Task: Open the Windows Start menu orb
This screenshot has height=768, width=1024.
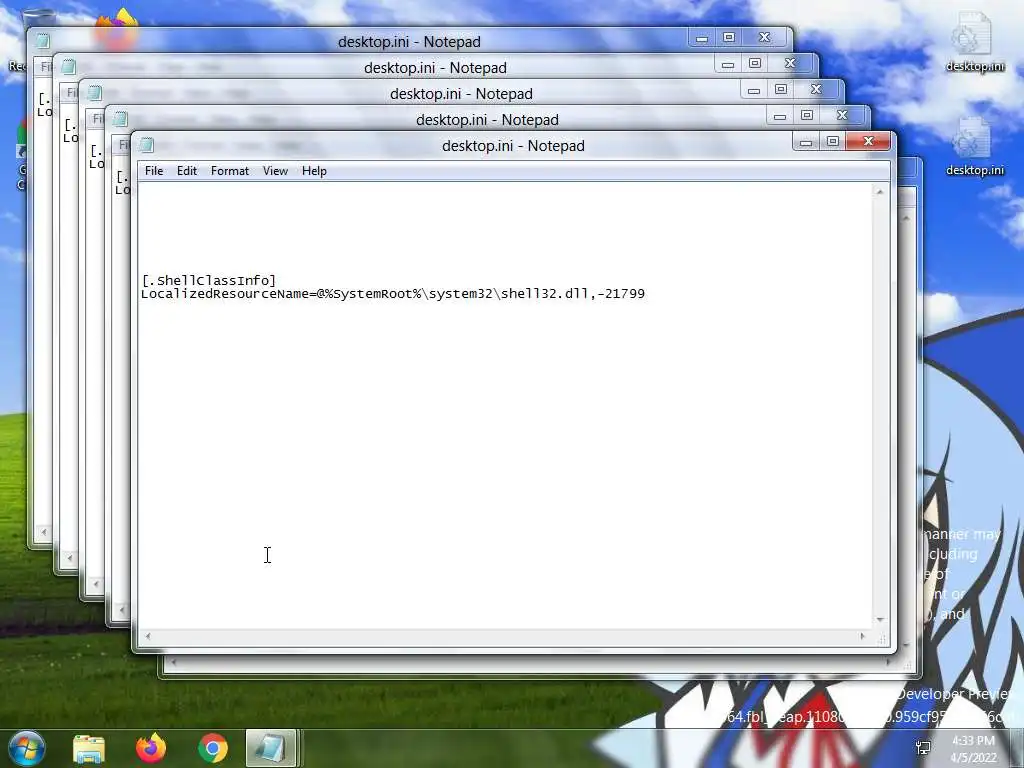Action: tap(26, 748)
